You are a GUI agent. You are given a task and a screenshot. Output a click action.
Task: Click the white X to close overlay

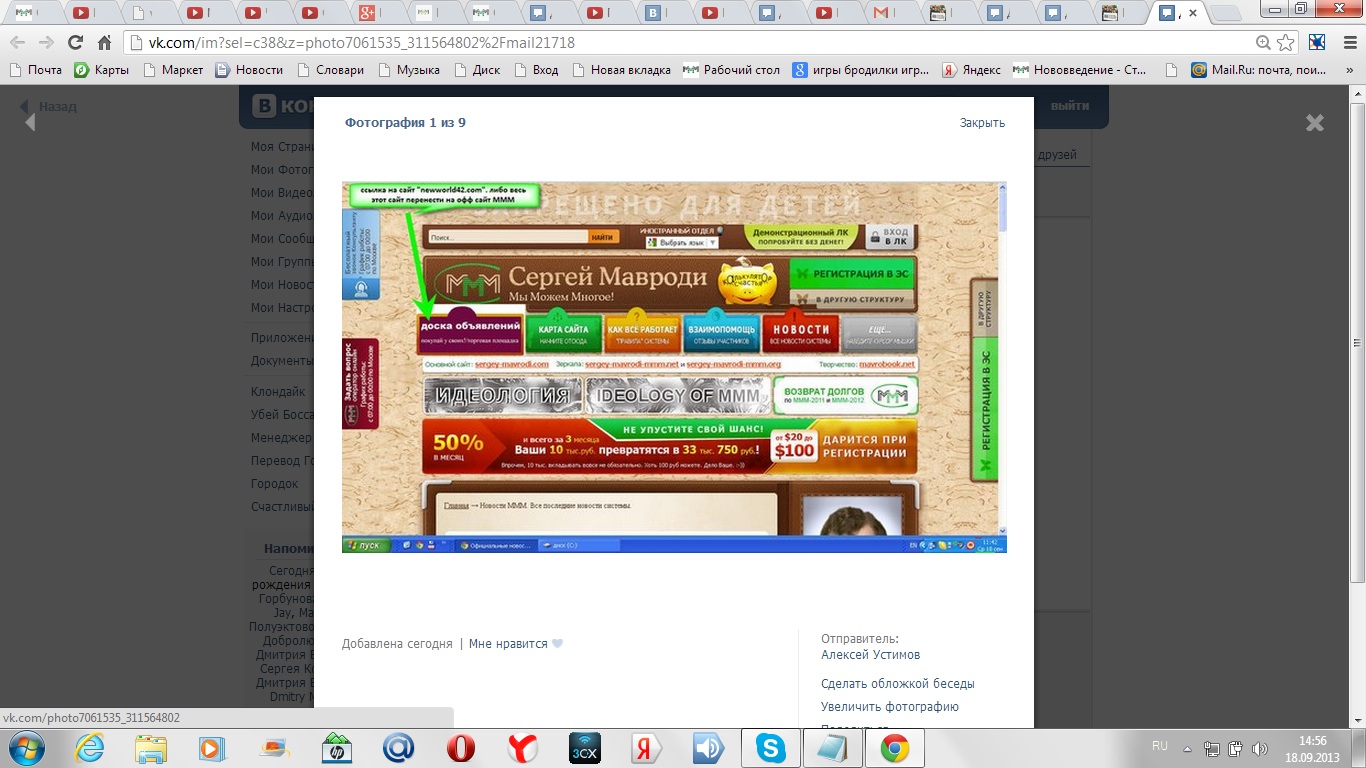tap(1314, 122)
